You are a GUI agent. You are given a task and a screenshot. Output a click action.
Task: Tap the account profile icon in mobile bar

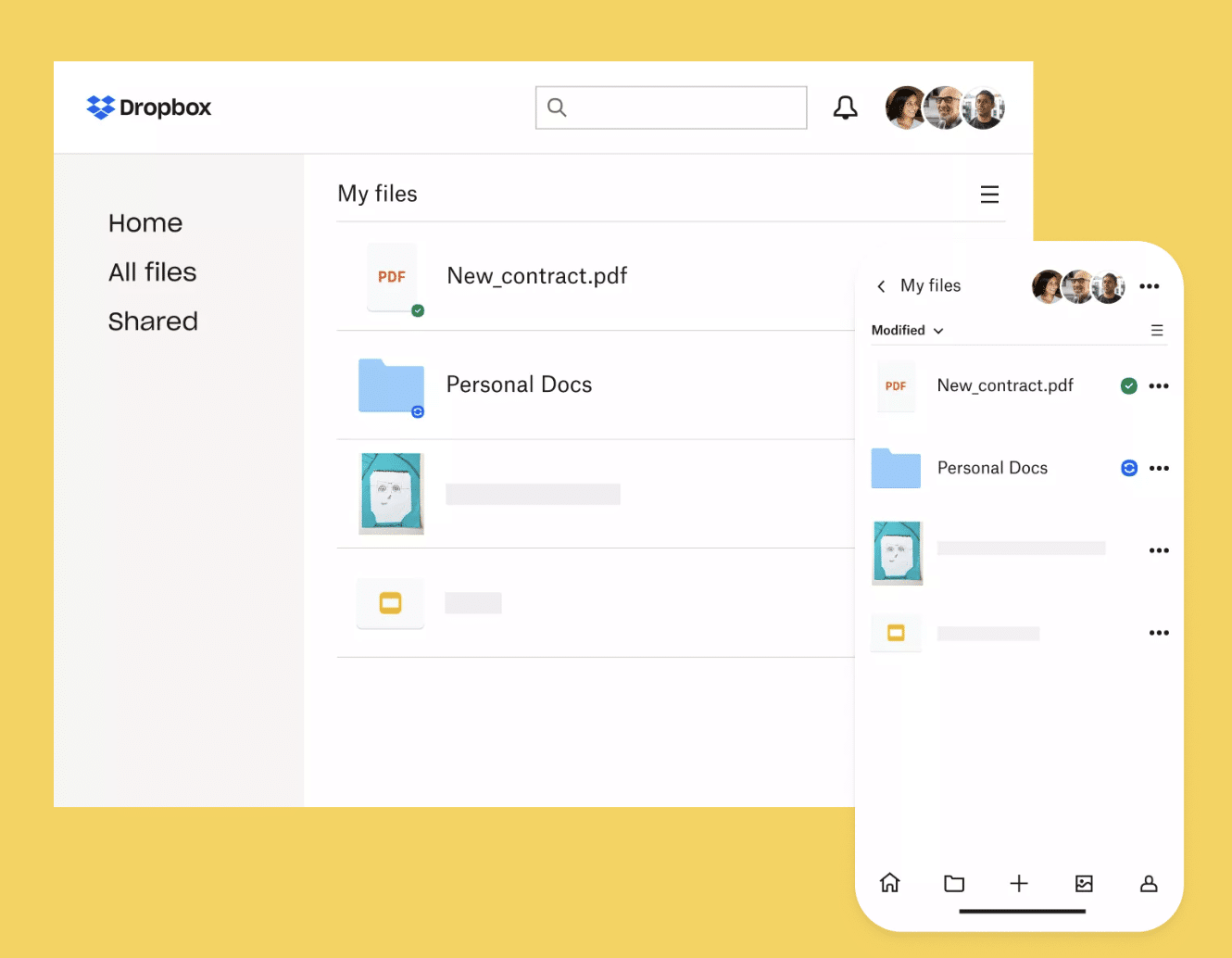(1149, 883)
